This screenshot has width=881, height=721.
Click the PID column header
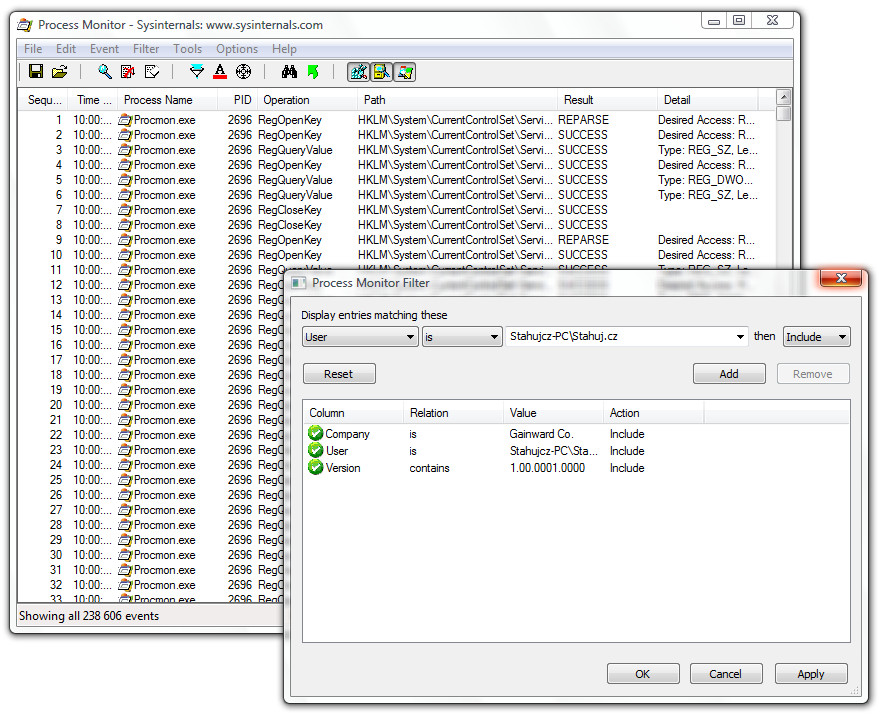click(x=237, y=100)
